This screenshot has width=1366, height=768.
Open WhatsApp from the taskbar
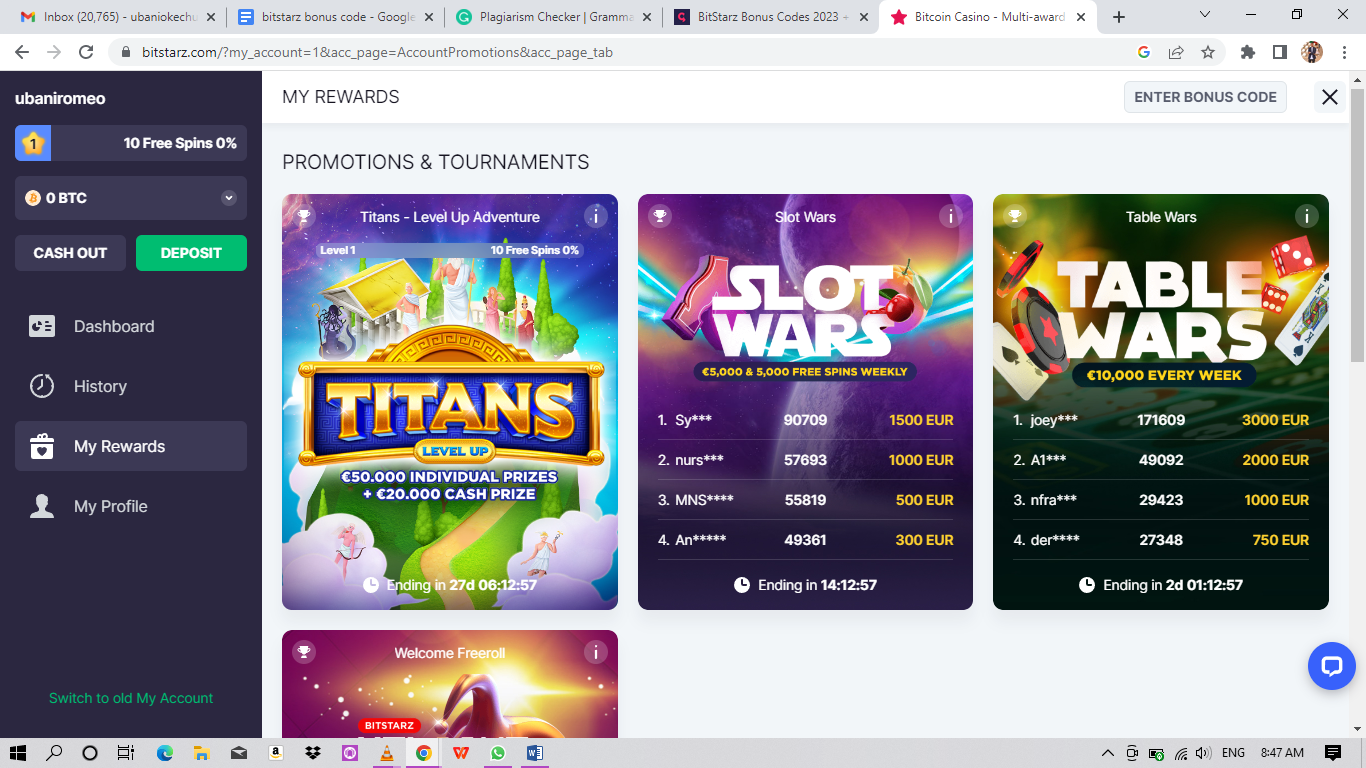click(x=498, y=753)
